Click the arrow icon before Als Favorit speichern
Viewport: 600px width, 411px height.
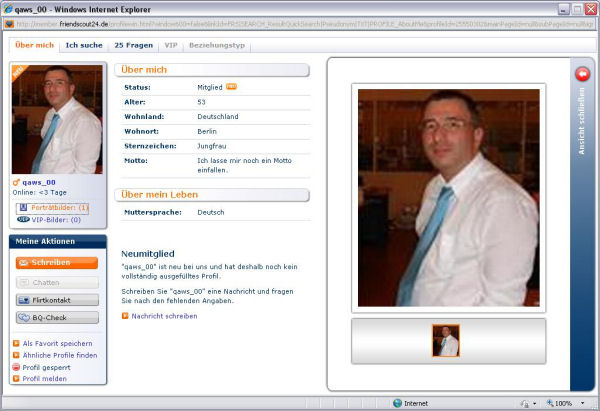[x=16, y=343]
